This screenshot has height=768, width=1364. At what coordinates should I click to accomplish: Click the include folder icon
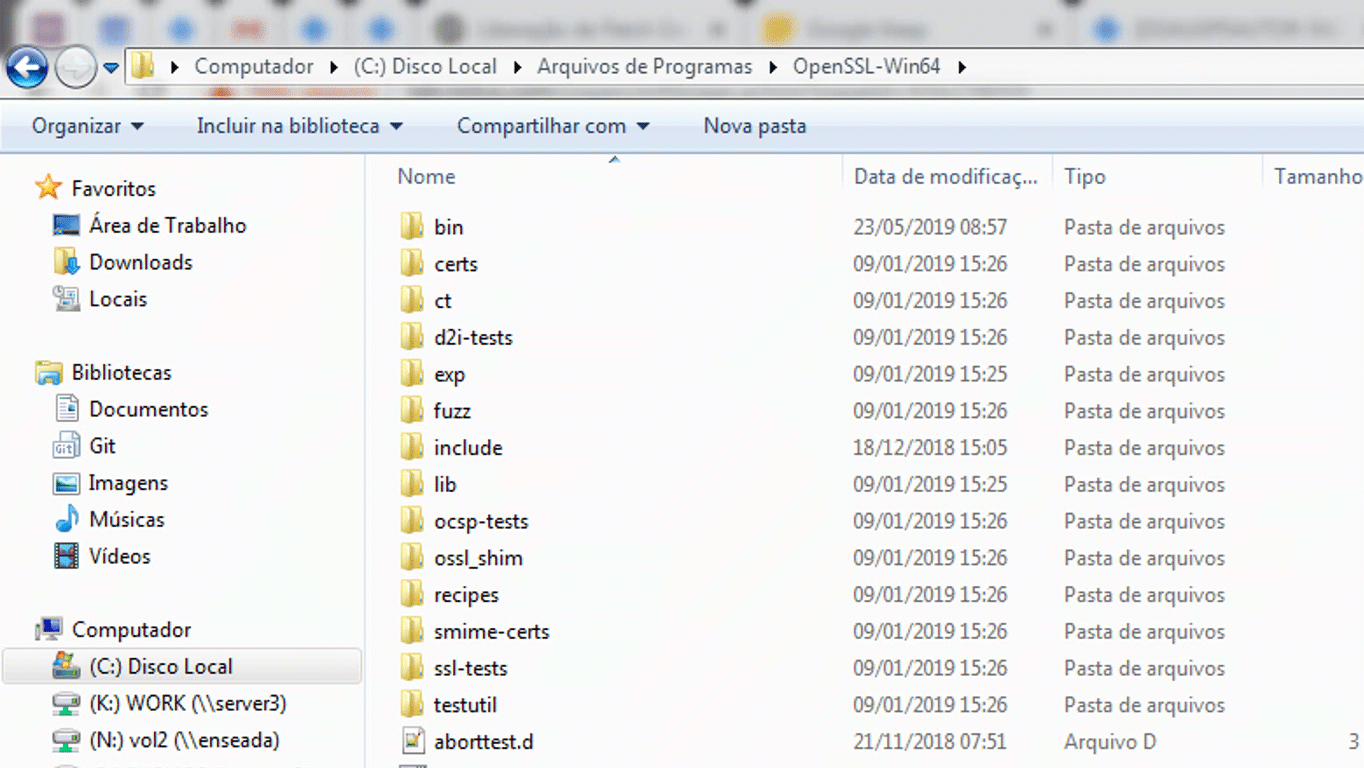coord(412,447)
